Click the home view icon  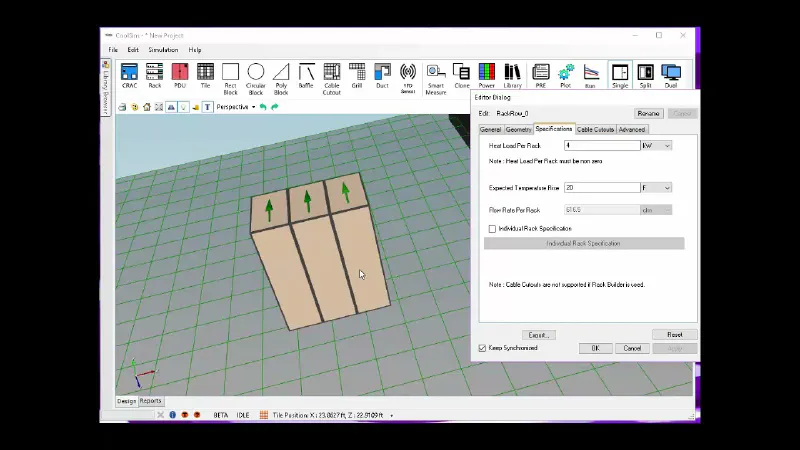(147, 107)
